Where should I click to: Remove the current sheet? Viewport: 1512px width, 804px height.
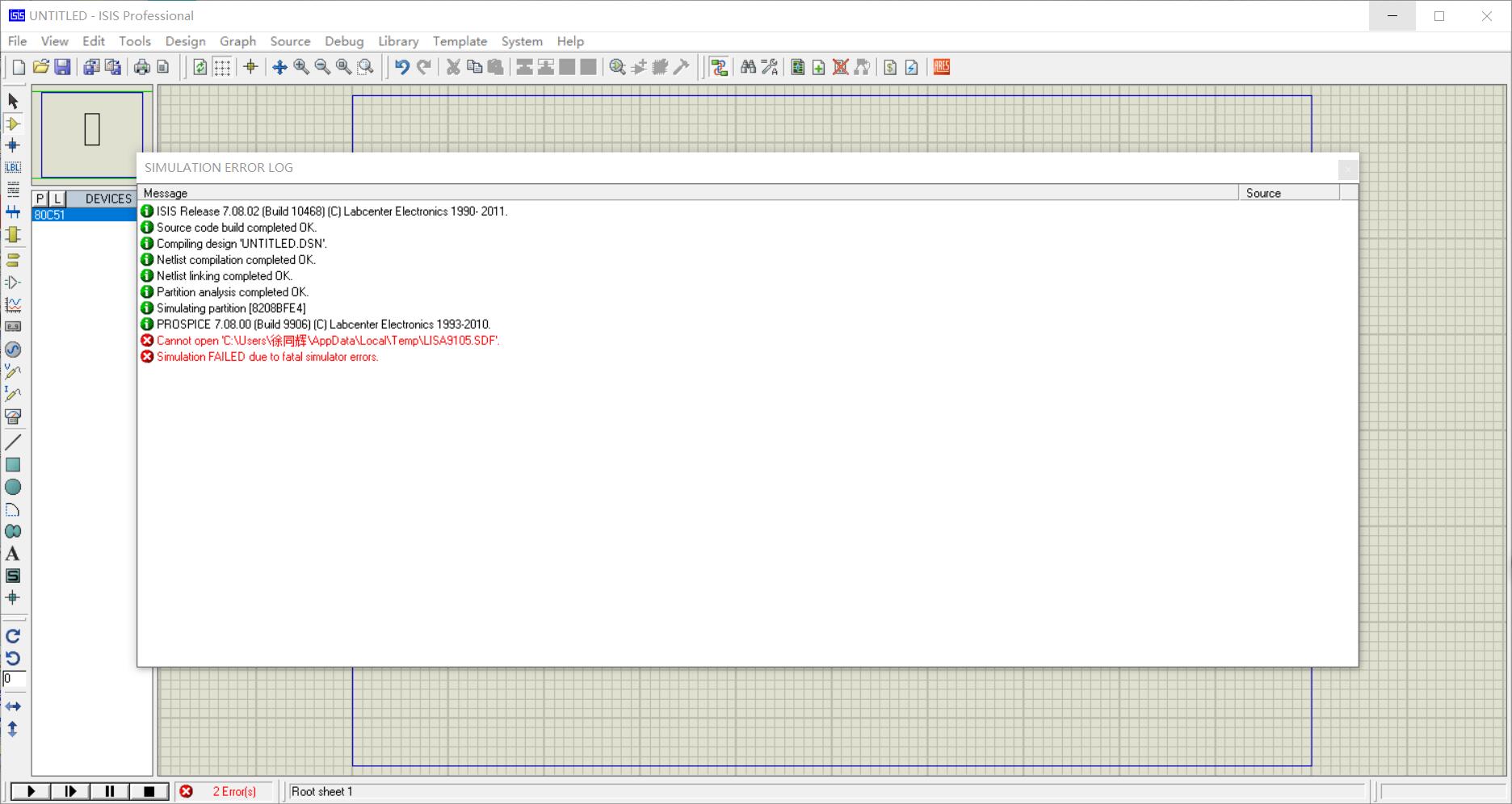tap(840, 67)
